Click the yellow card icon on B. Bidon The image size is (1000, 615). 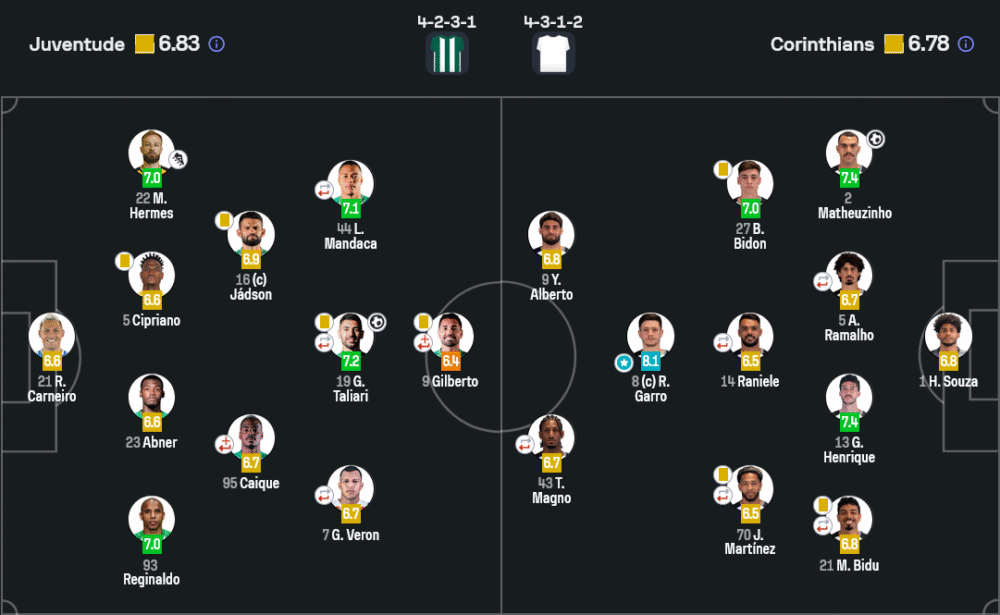pos(723,169)
